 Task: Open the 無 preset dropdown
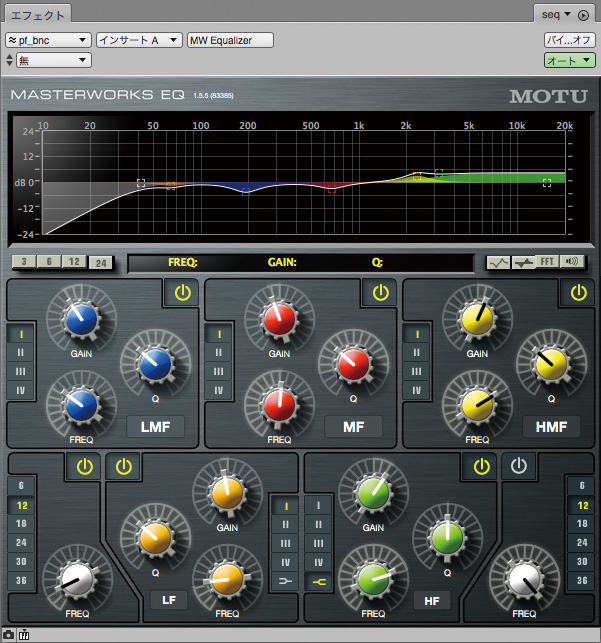click(x=54, y=60)
